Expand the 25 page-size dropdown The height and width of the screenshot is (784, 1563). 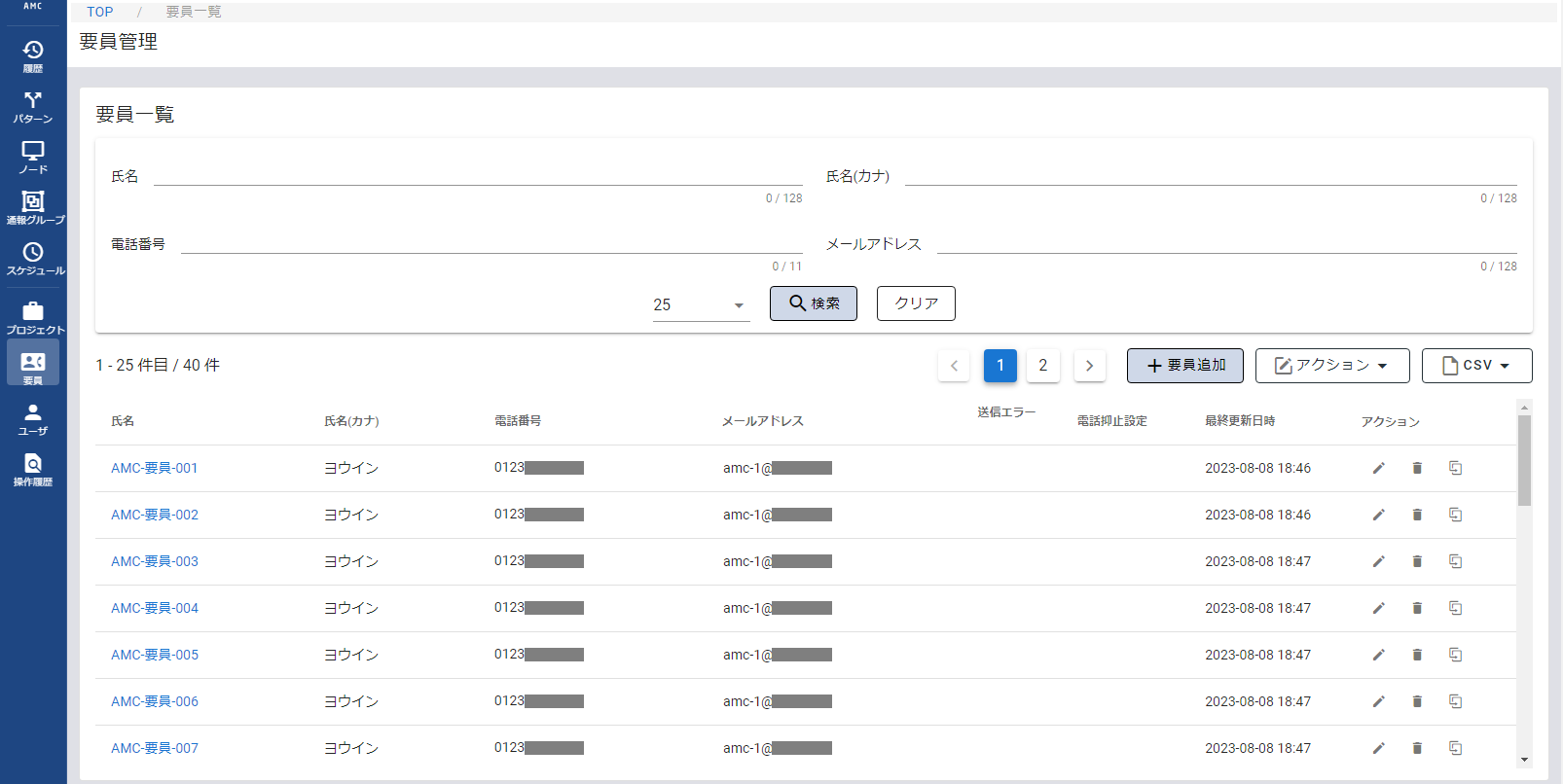701,305
